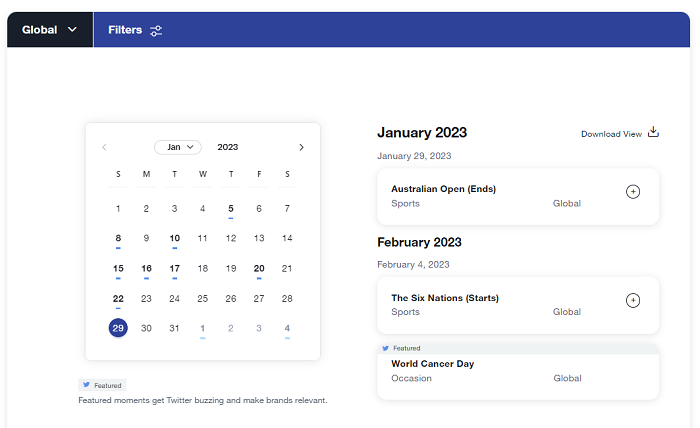This screenshot has height=428, width=700.
Task: Select February 2 in next-month row
Action: point(231,328)
